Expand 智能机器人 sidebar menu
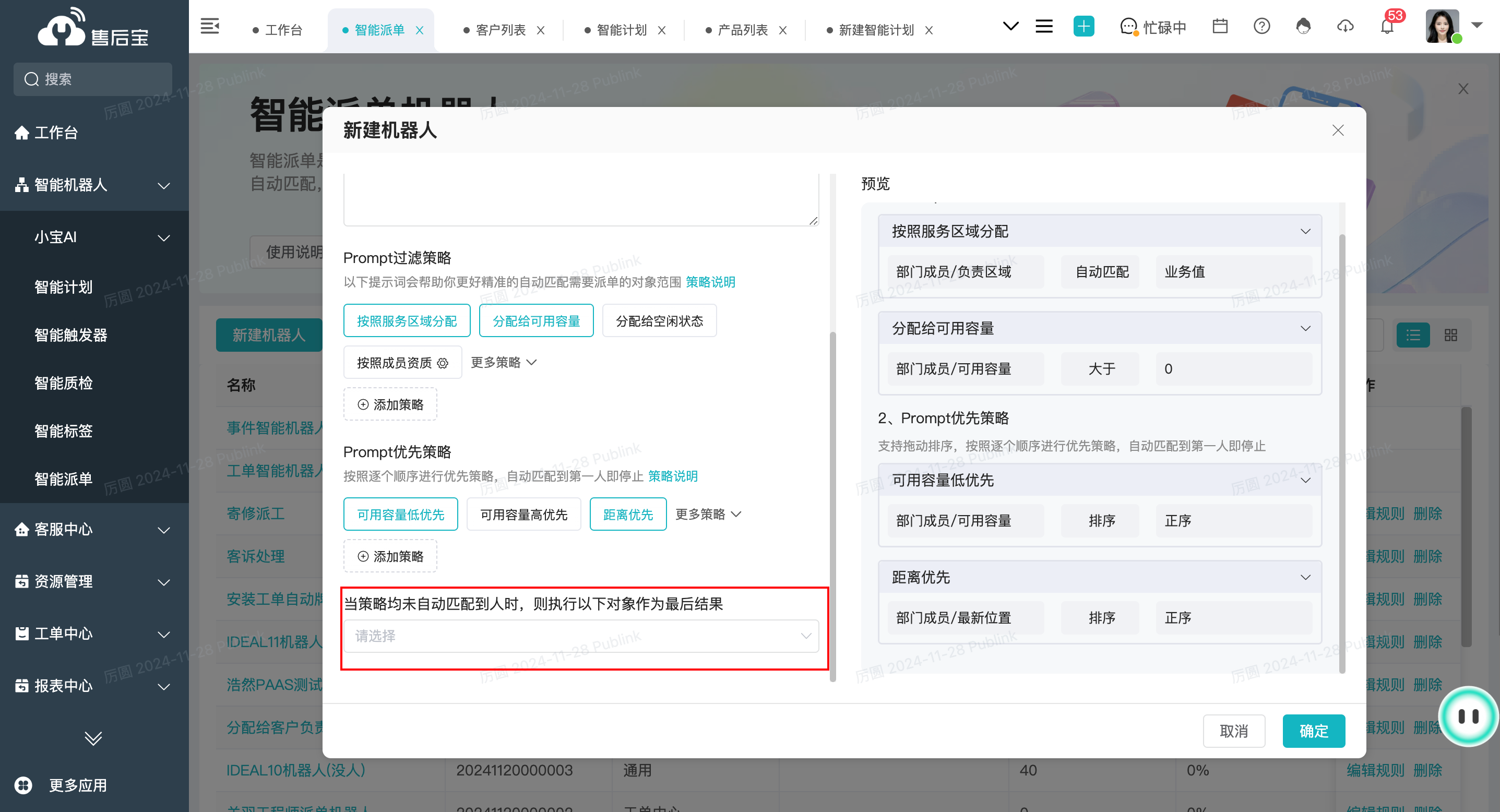Image resolution: width=1500 pixels, height=812 pixels. (x=164, y=186)
